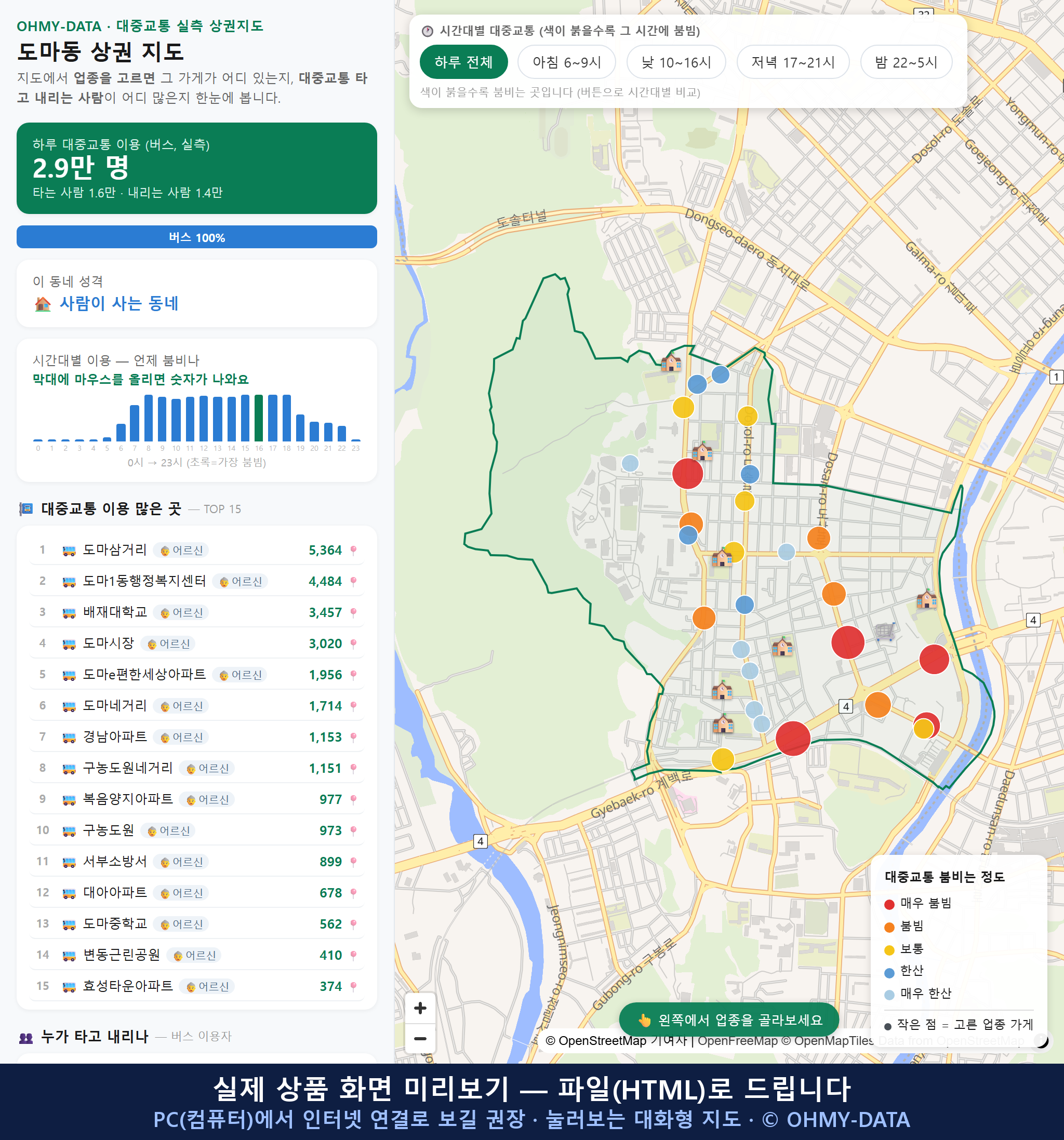This screenshot has height=1140, width=1064.
Task: Select the 낮 10~16시 time filter
Action: click(676, 62)
